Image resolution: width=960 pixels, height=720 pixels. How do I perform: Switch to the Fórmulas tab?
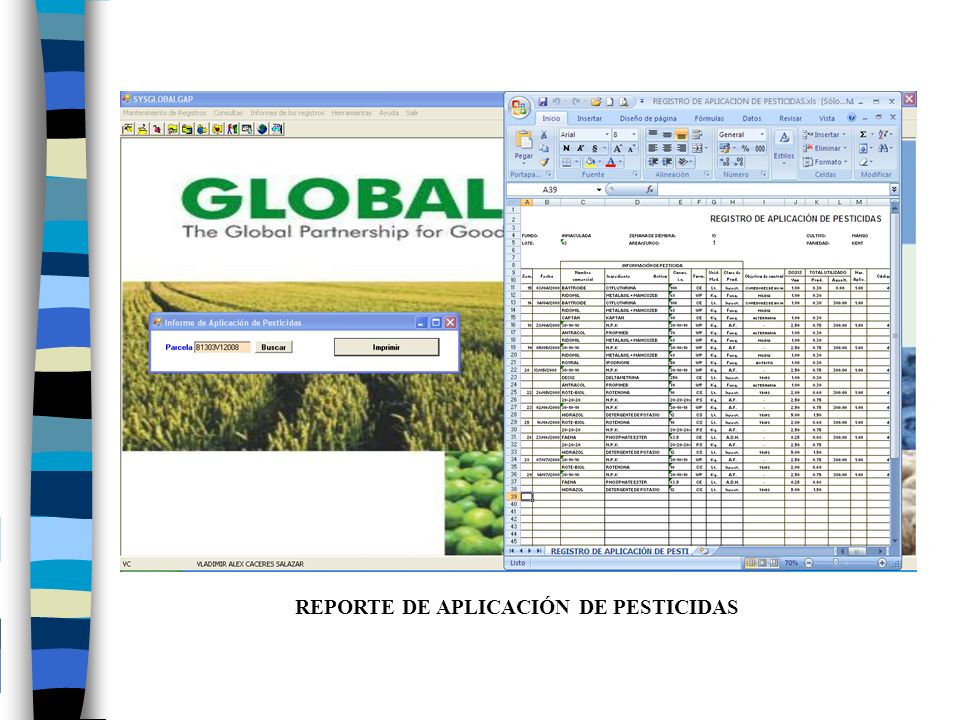coord(709,118)
